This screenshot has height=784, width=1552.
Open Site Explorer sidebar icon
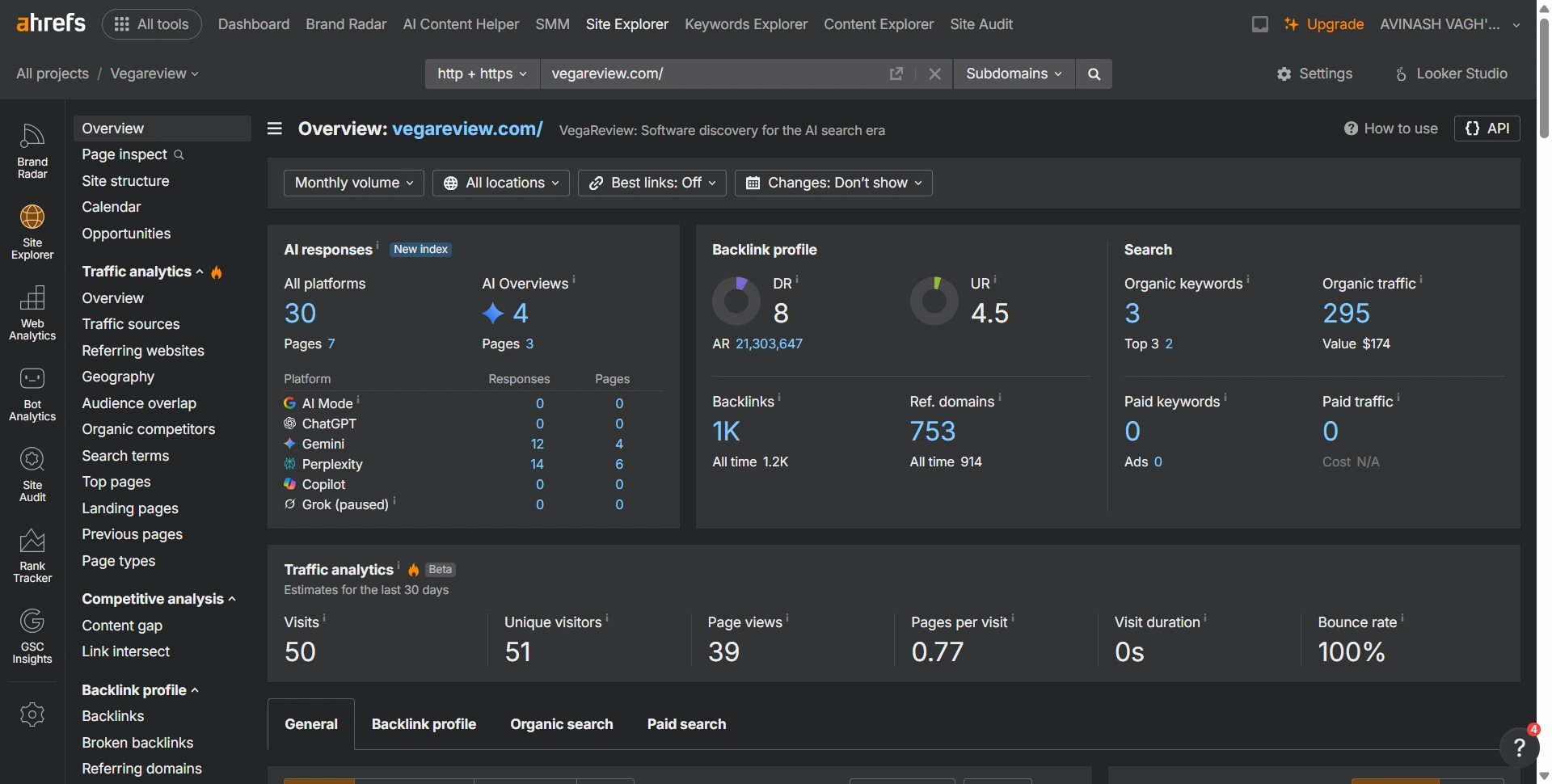point(32,232)
